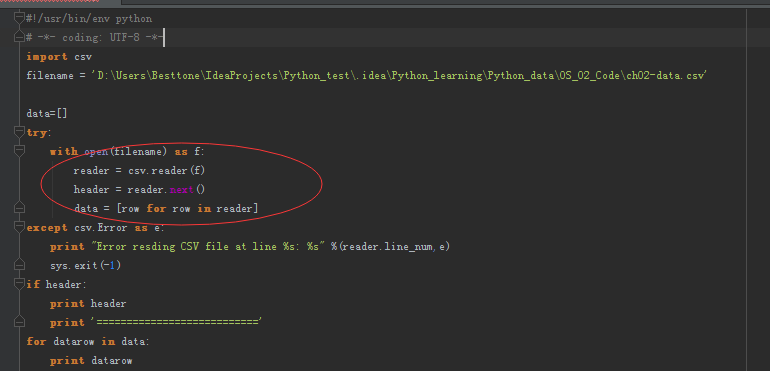Click 'csv.reader(f)' expression

(x=166, y=171)
